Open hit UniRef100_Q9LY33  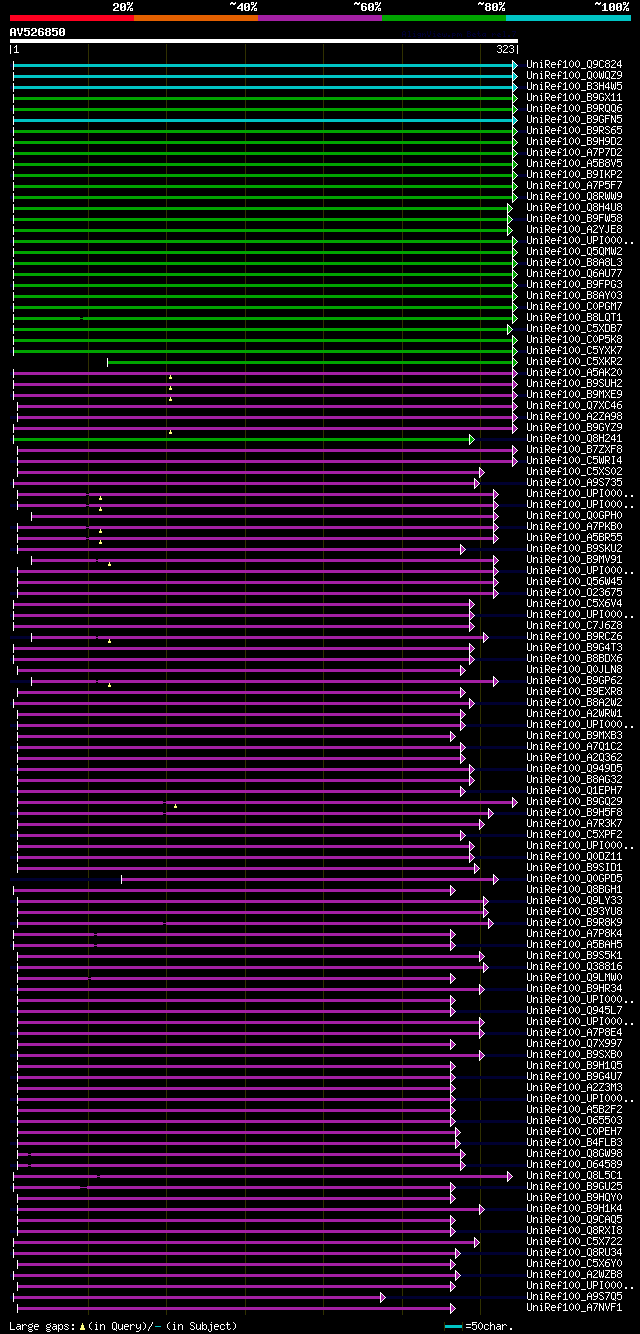pos(574,900)
